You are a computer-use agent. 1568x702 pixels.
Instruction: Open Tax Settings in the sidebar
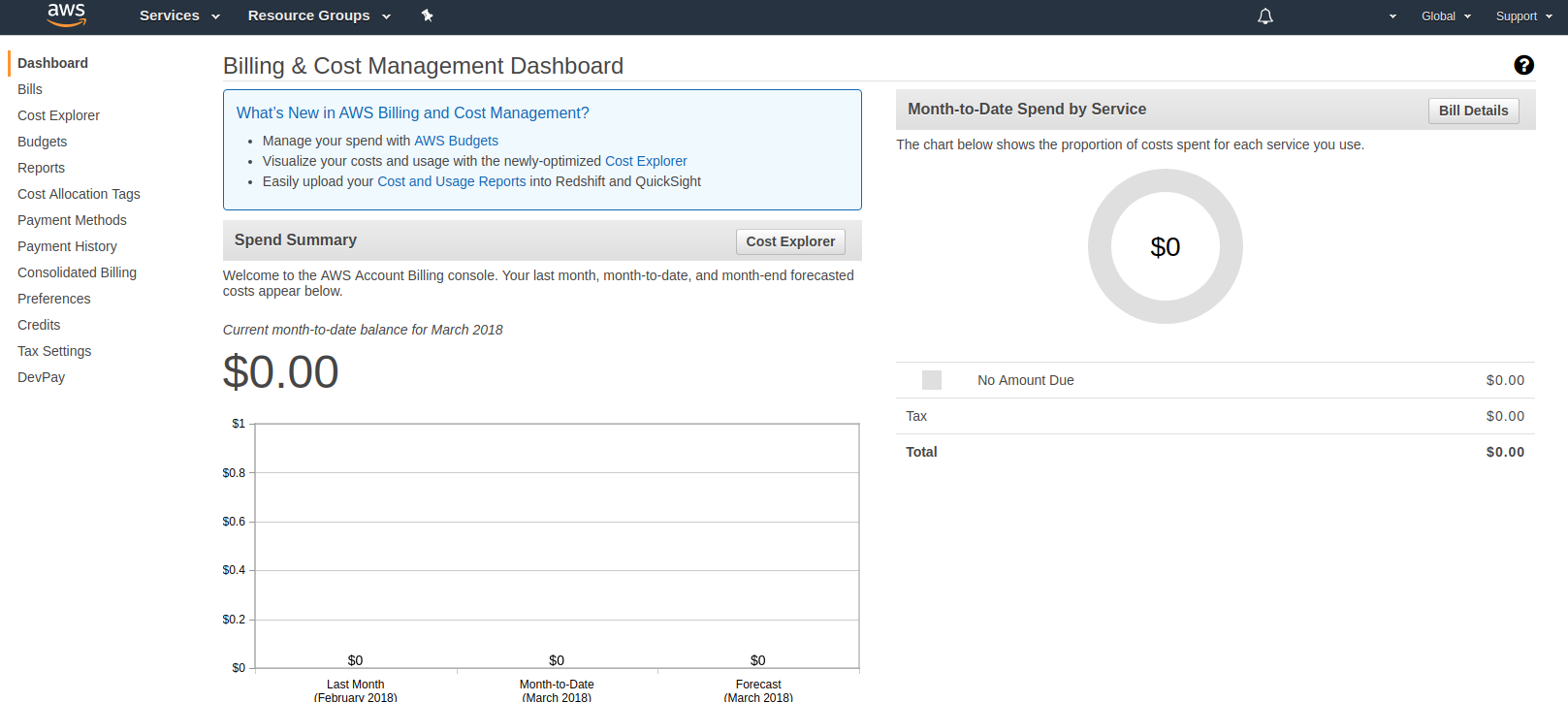(x=54, y=351)
